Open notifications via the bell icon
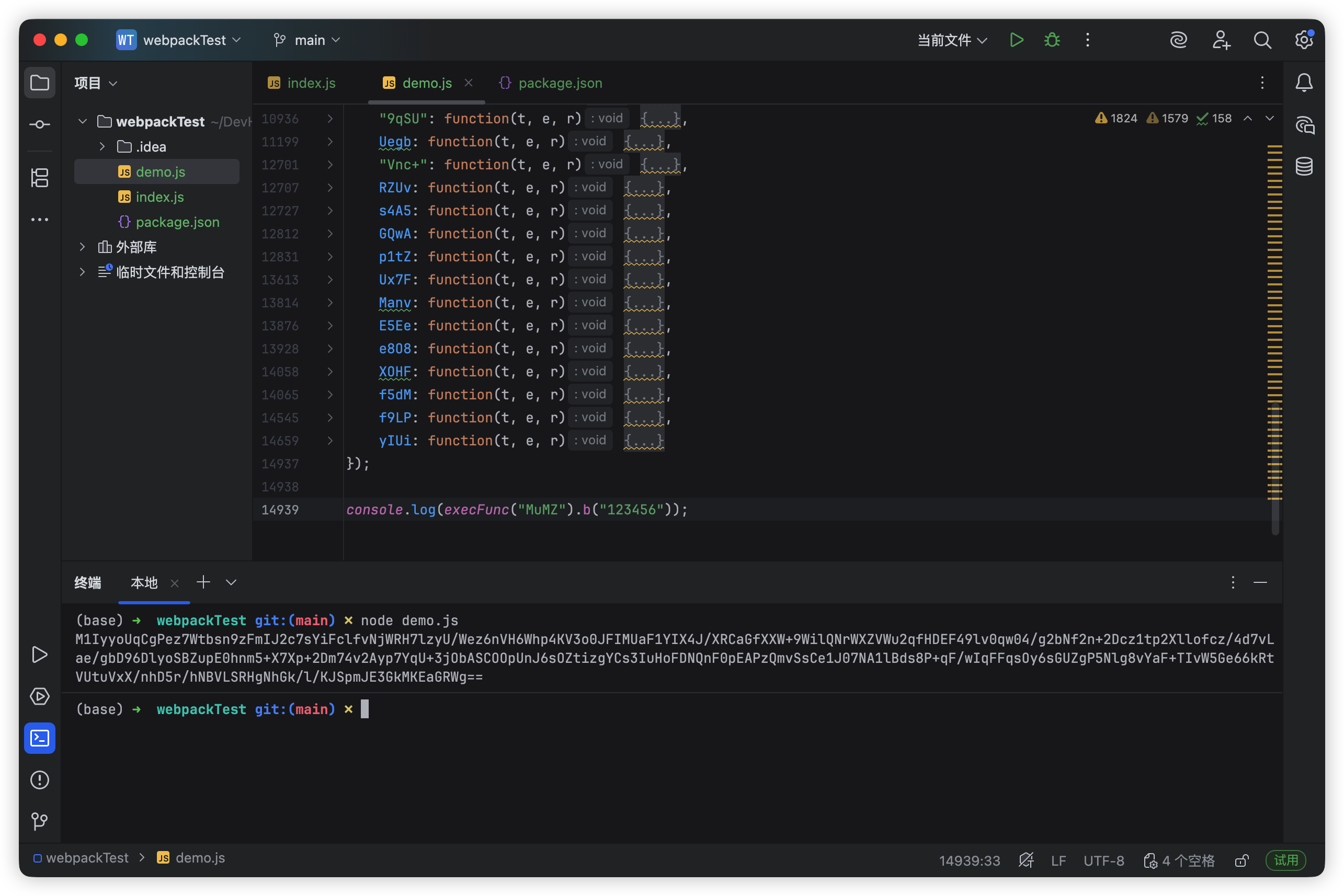The width and height of the screenshot is (1344, 896). pyautogui.click(x=1304, y=82)
